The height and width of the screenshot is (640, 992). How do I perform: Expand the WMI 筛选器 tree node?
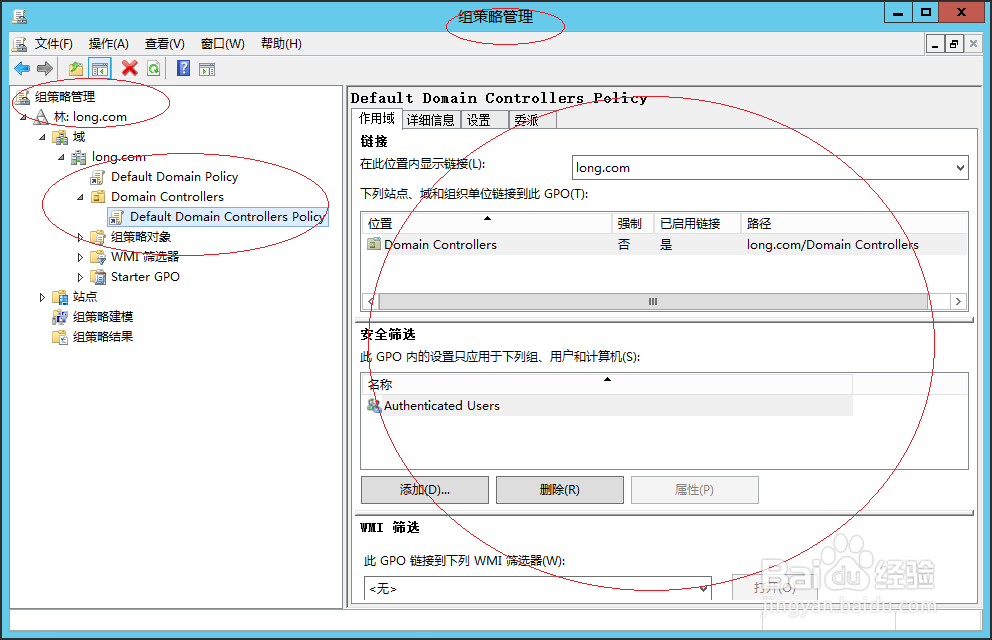(80, 257)
